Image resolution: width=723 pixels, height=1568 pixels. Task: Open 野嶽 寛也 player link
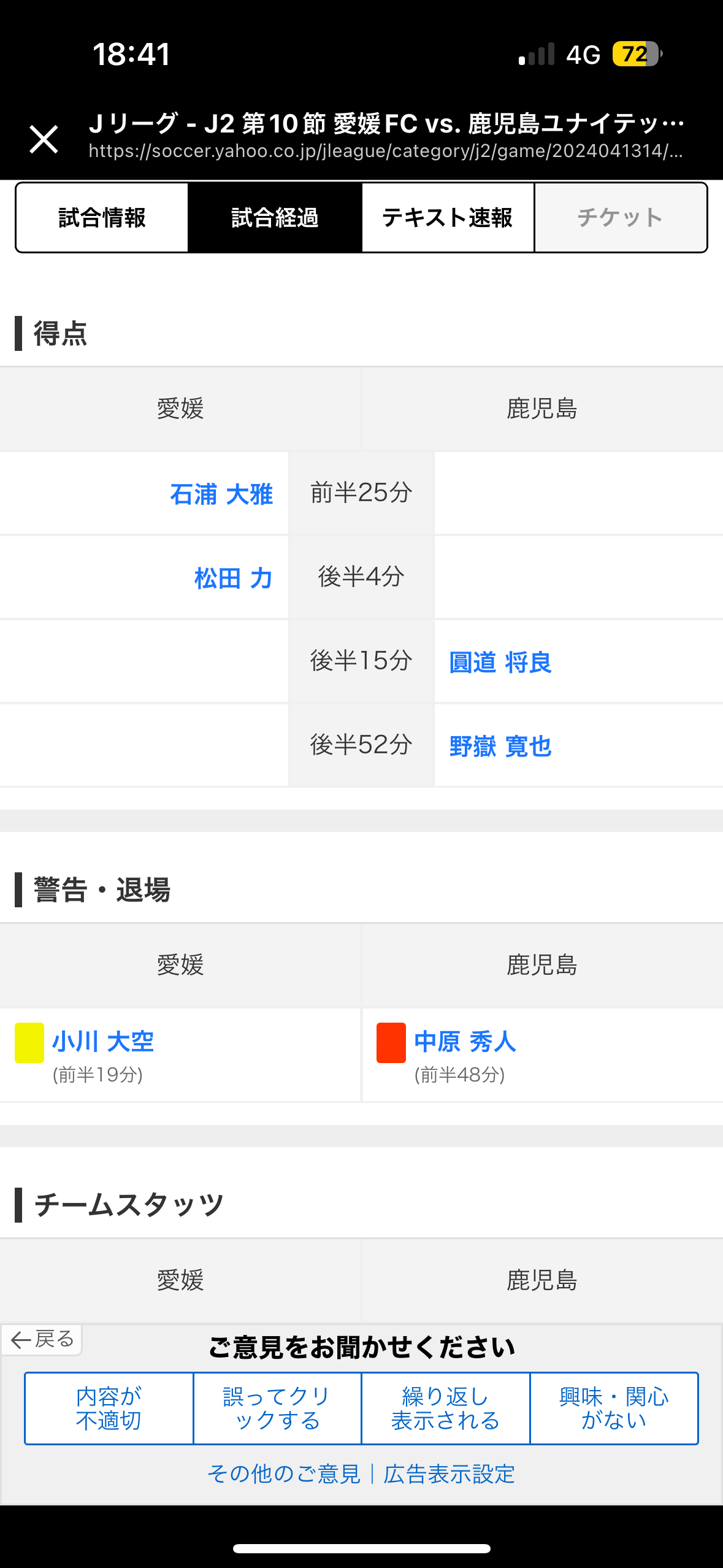[x=500, y=747]
